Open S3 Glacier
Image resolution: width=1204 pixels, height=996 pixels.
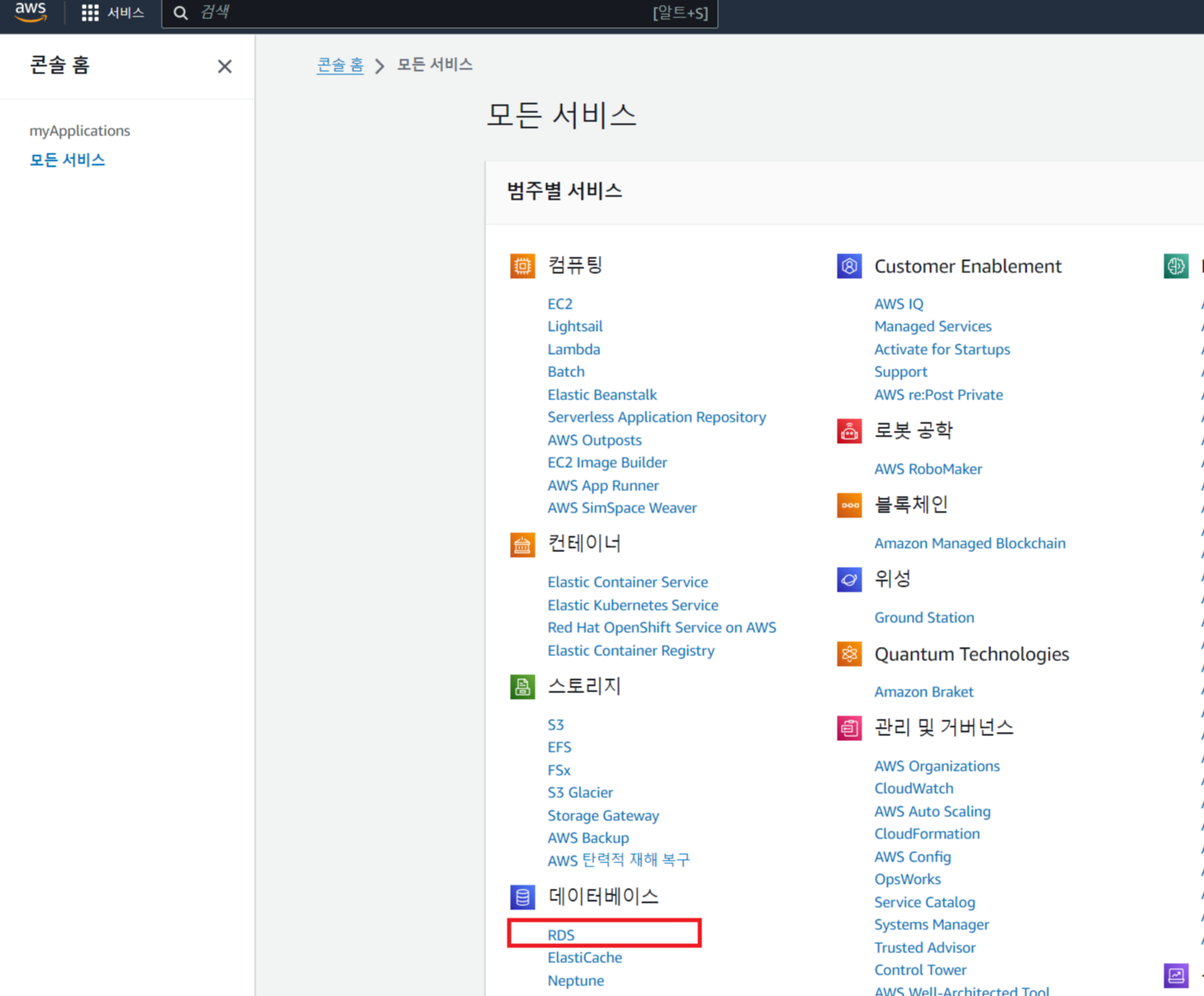579,792
